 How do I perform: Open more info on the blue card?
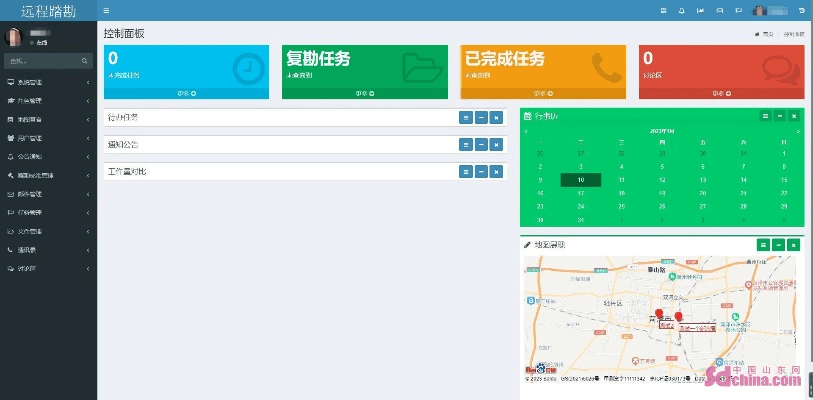[x=187, y=93]
